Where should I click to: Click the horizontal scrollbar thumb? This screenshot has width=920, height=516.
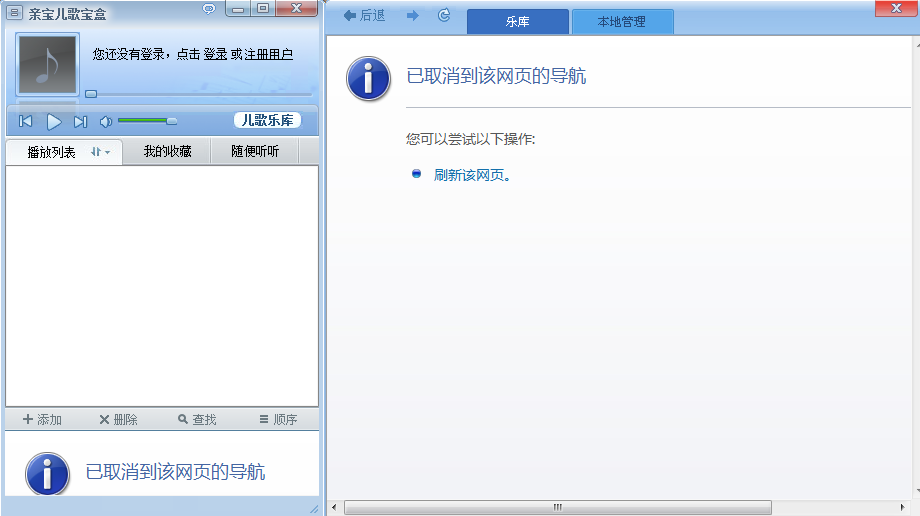click(x=557, y=507)
